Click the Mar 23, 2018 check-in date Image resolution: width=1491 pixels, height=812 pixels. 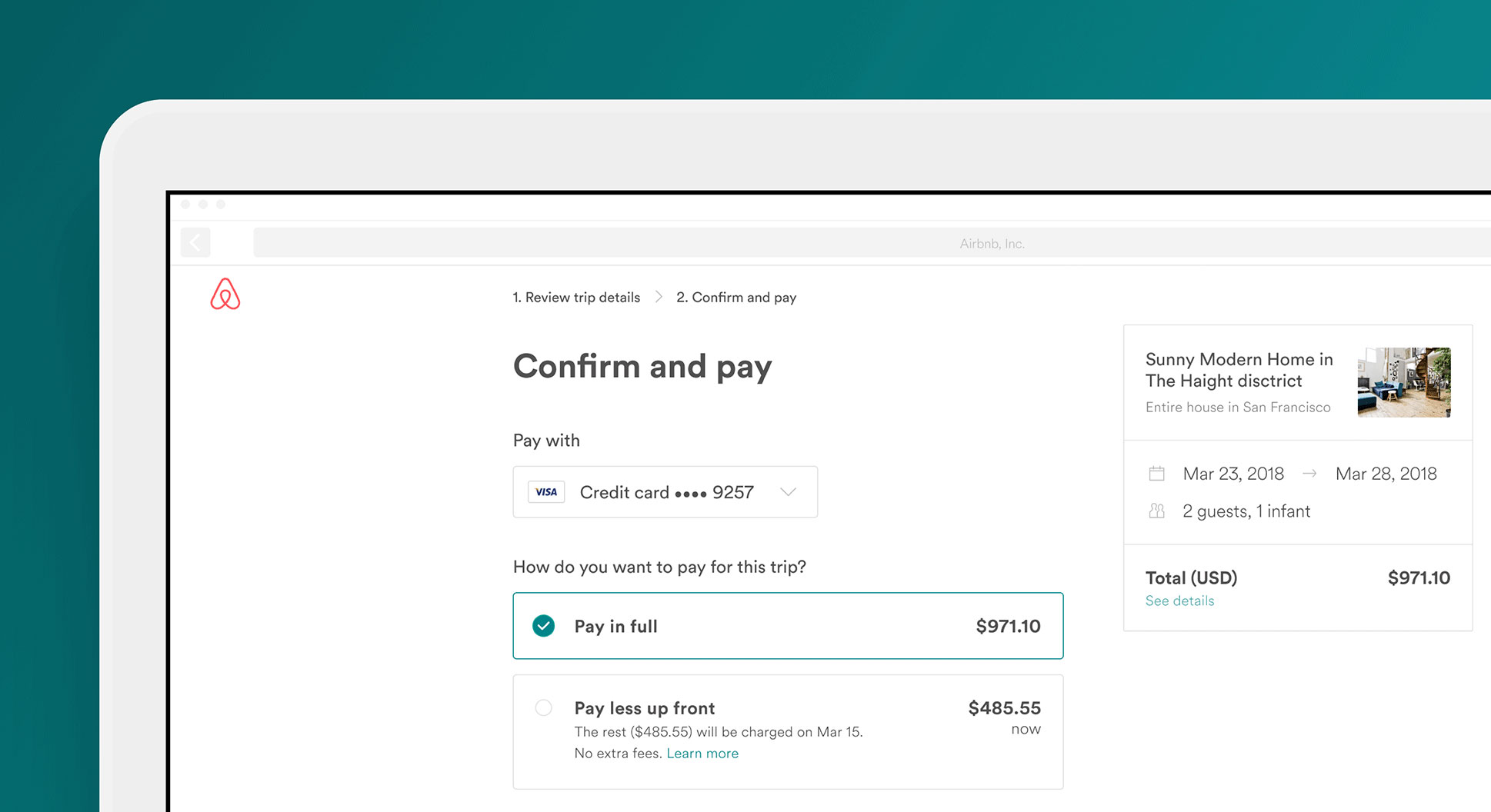(x=1233, y=474)
